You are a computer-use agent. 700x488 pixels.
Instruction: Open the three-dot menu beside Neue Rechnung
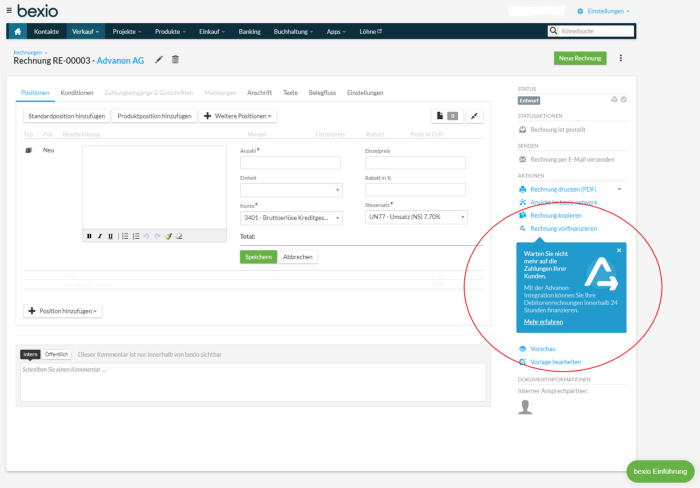coord(621,58)
